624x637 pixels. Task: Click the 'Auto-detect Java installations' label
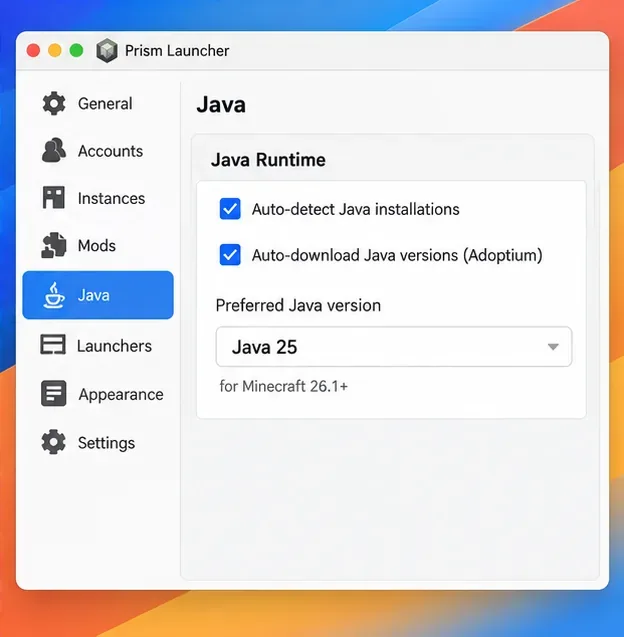pyautogui.click(x=355, y=209)
